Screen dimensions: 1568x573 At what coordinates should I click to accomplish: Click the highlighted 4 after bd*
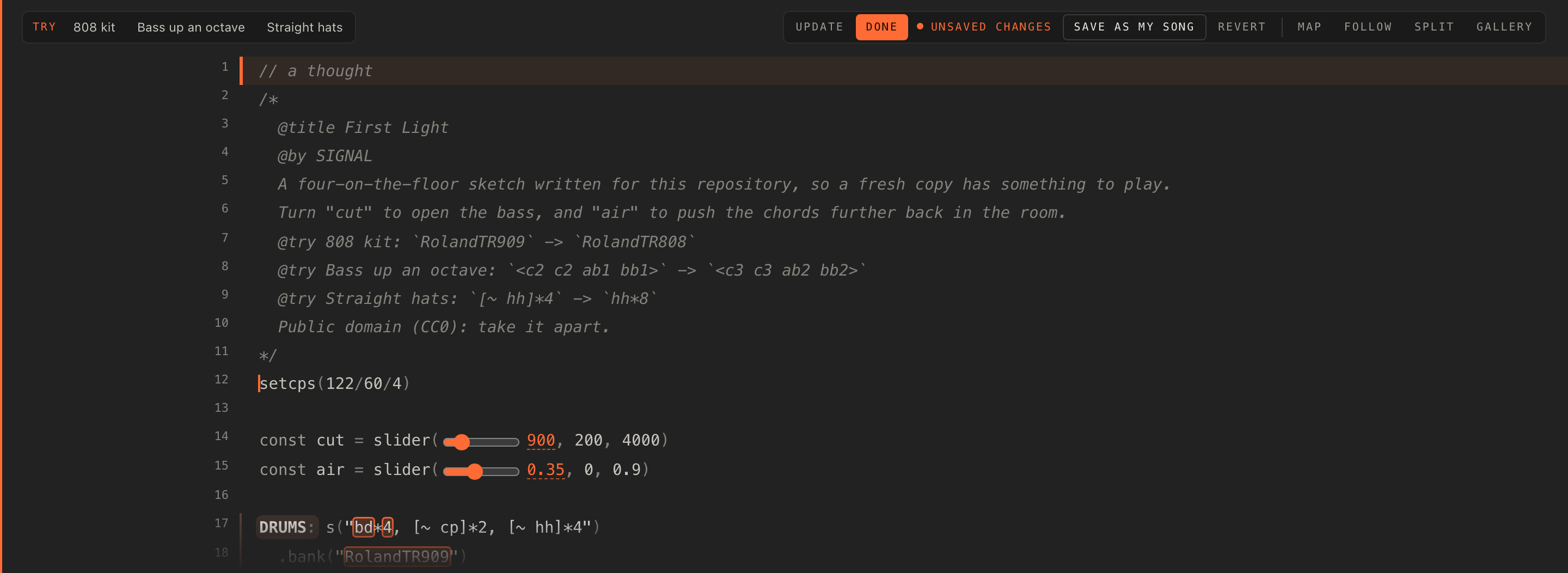point(387,527)
